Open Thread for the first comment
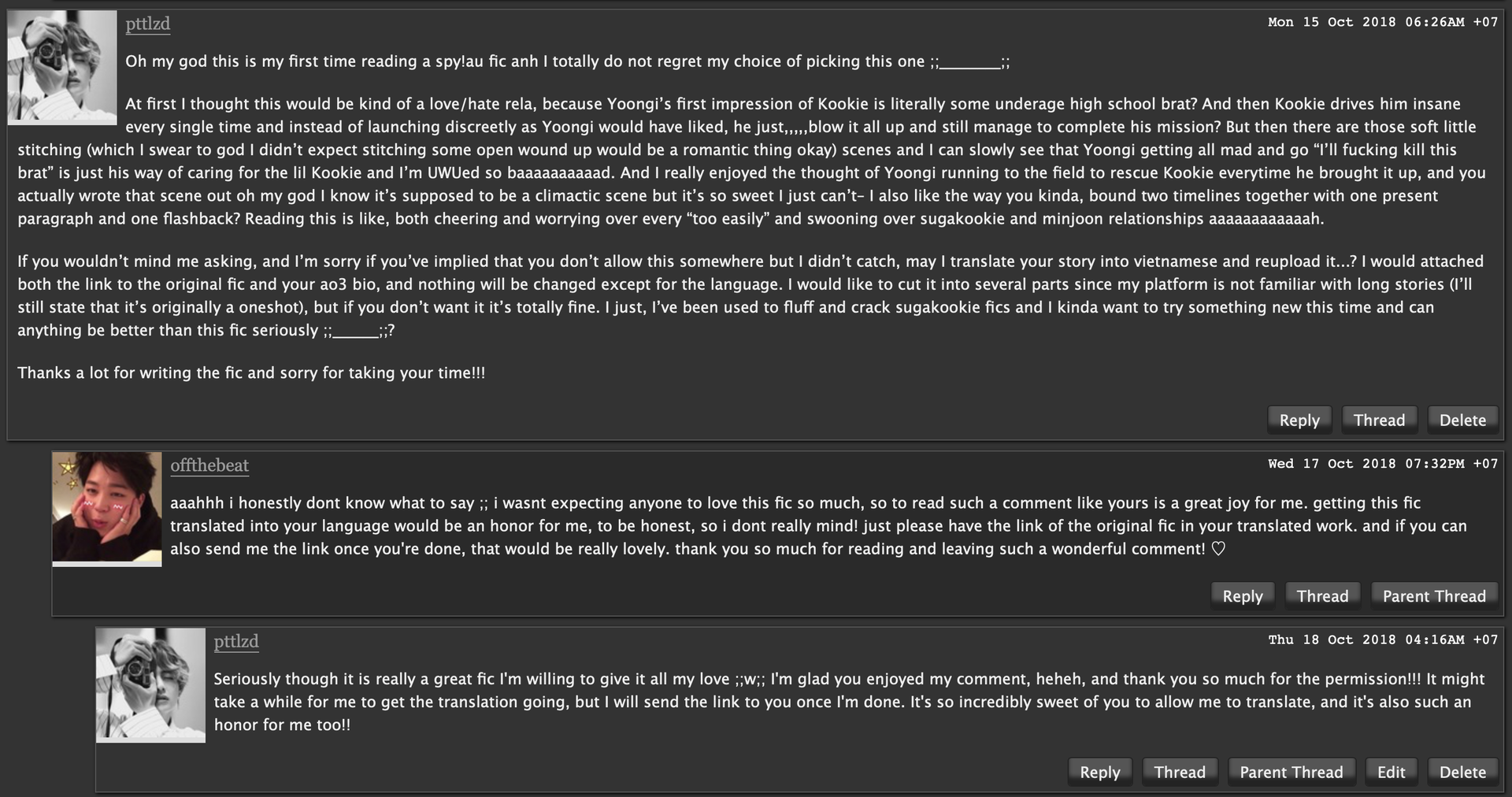This screenshot has width=1512, height=797. (1379, 420)
